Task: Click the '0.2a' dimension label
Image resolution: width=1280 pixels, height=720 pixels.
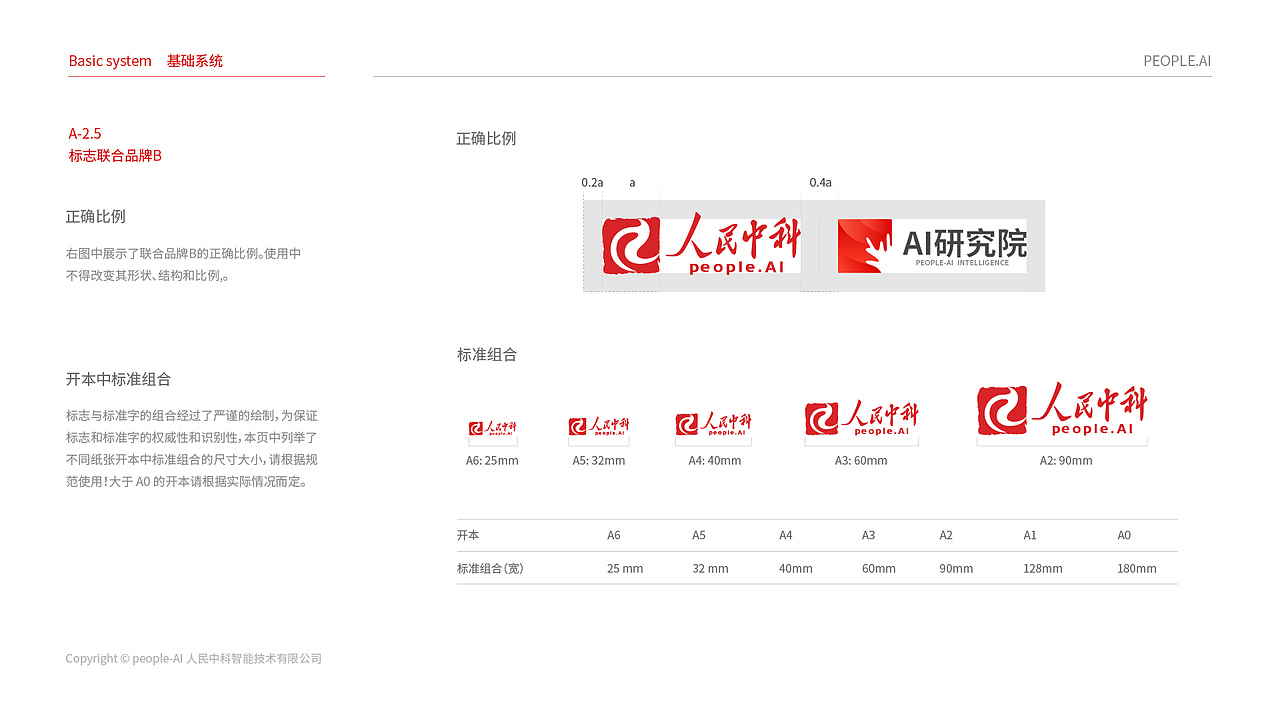Action: click(592, 183)
